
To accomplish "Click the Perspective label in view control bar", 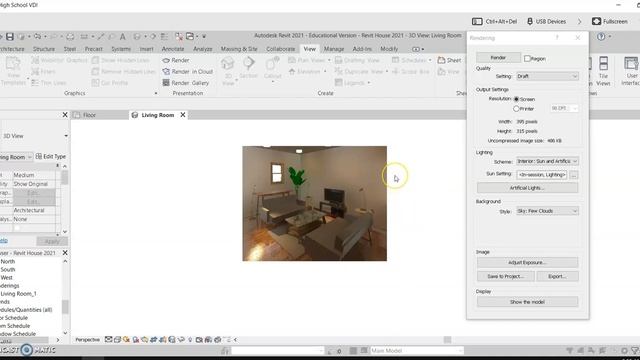I will pyautogui.click(x=87, y=340).
